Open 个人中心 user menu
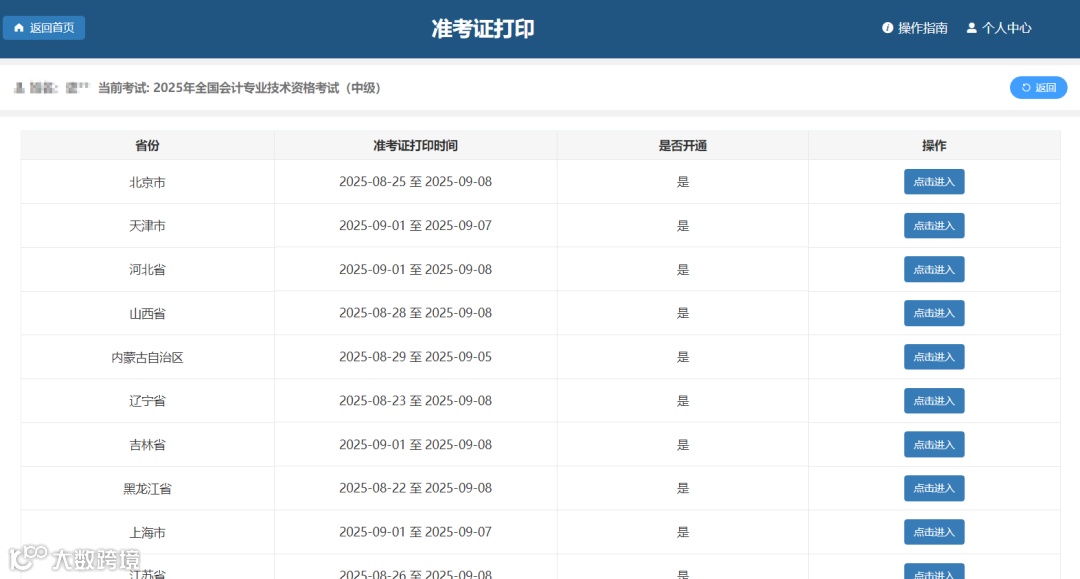 (999, 28)
